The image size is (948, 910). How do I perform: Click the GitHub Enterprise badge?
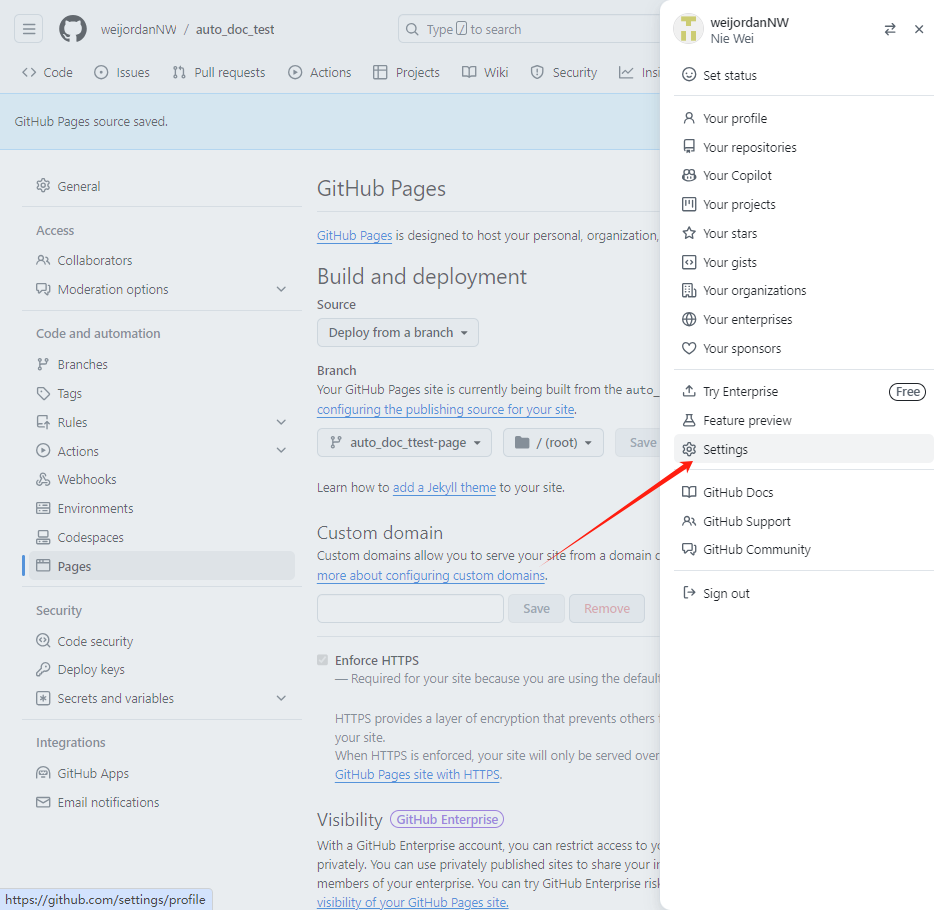click(x=447, y=819)
